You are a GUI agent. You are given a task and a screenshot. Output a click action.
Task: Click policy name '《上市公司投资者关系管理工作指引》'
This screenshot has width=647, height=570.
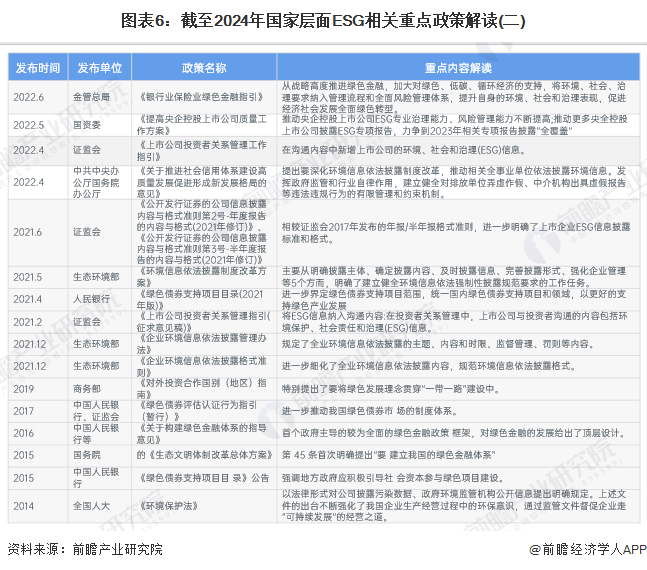coord(202,151)
